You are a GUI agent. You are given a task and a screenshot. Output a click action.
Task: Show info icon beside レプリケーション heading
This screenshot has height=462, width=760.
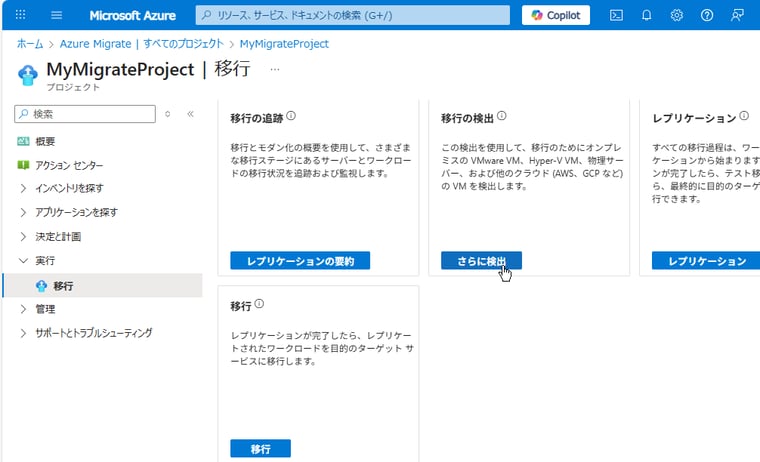(744, 116)
